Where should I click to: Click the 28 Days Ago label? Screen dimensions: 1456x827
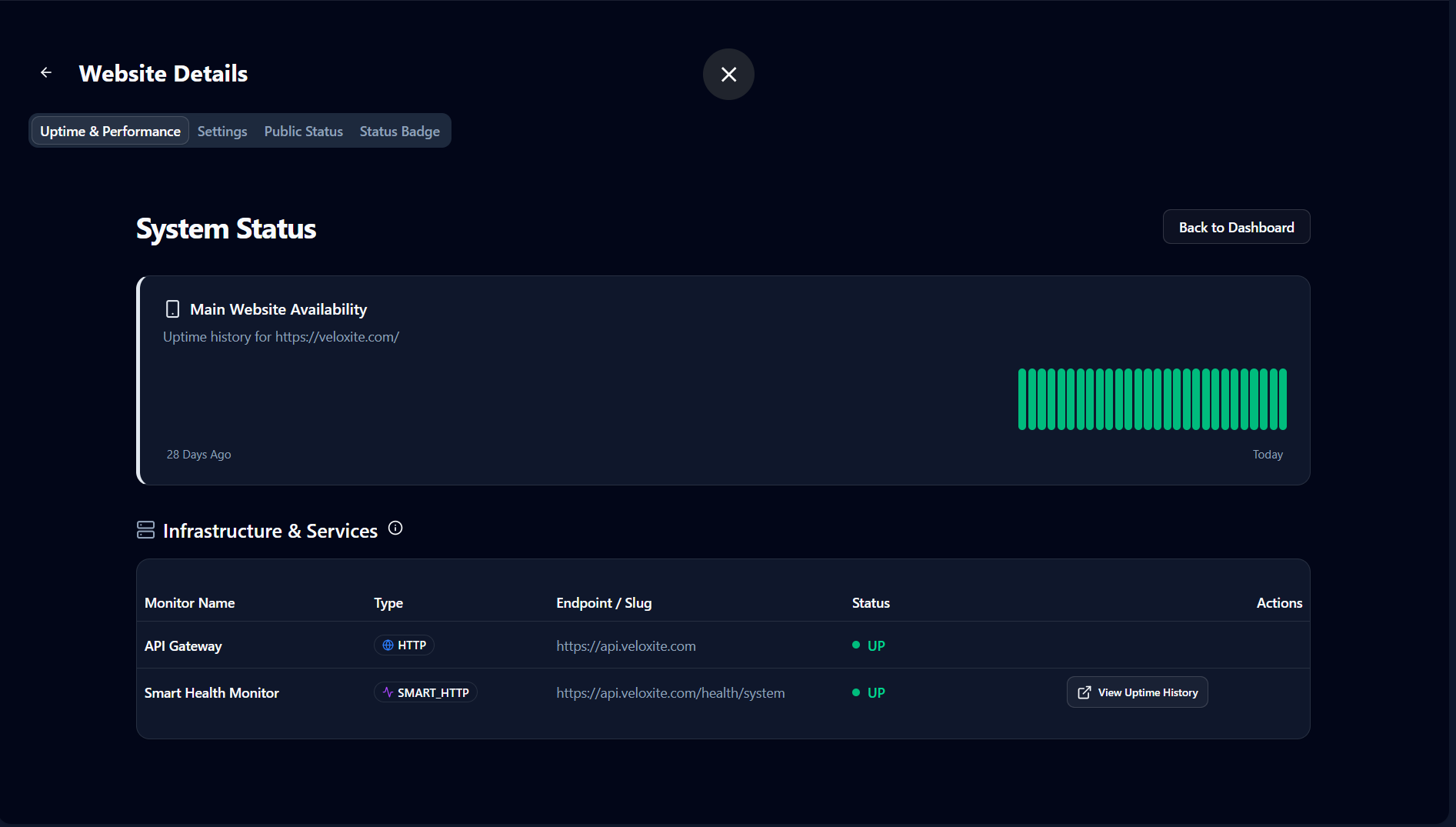pyautogui.click(x=198, y=455)
